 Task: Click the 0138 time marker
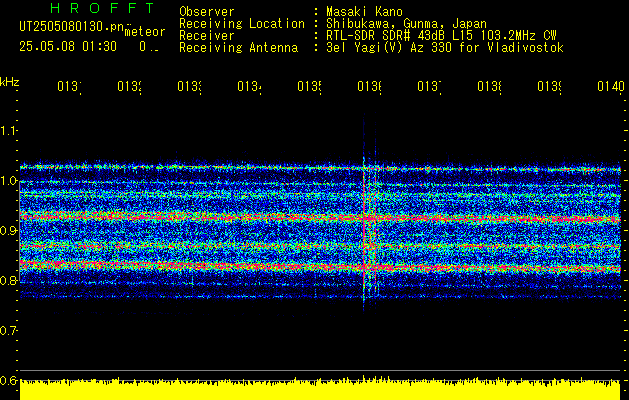tap(489, 87)
